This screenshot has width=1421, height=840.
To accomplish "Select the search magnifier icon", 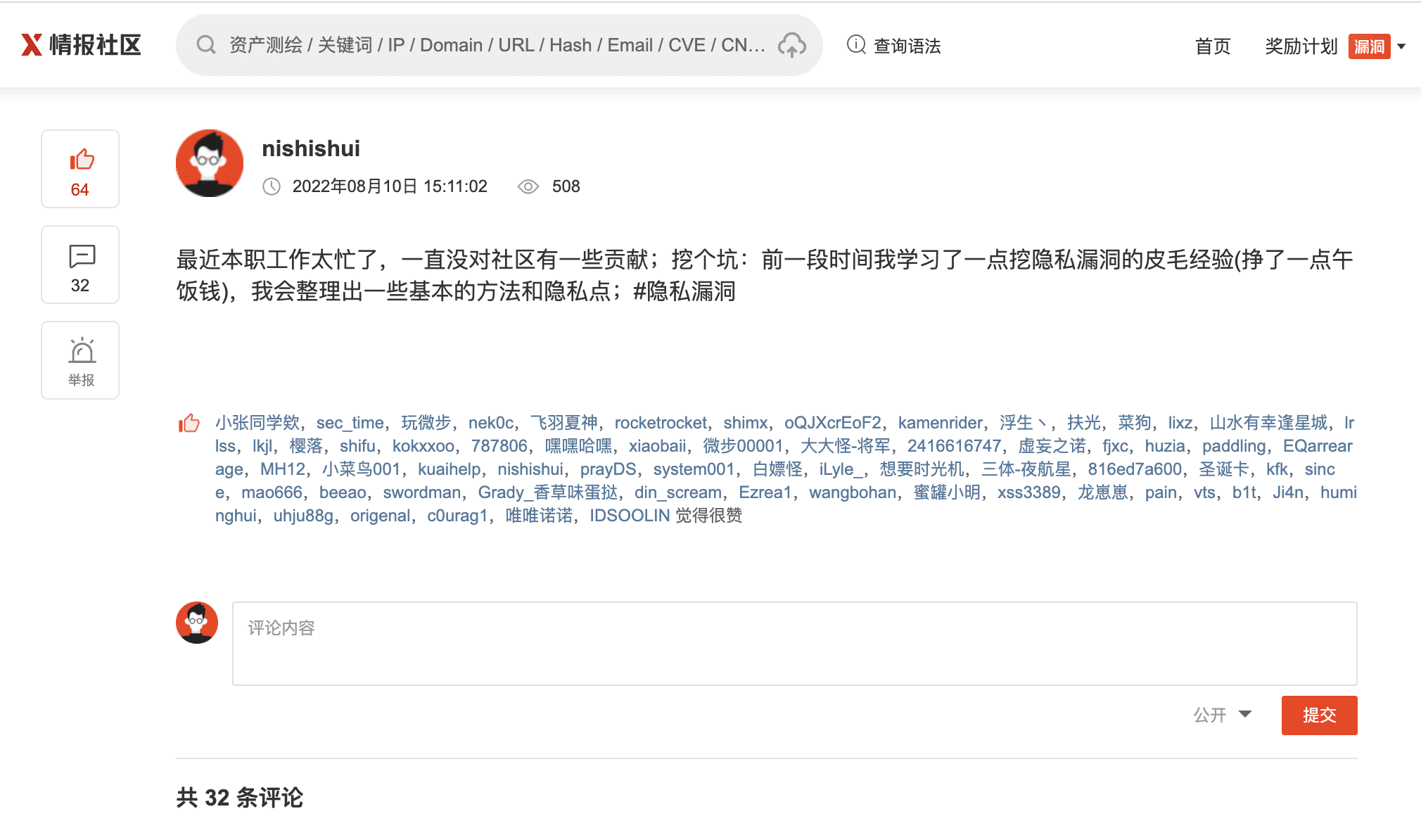I will point(205,44).
